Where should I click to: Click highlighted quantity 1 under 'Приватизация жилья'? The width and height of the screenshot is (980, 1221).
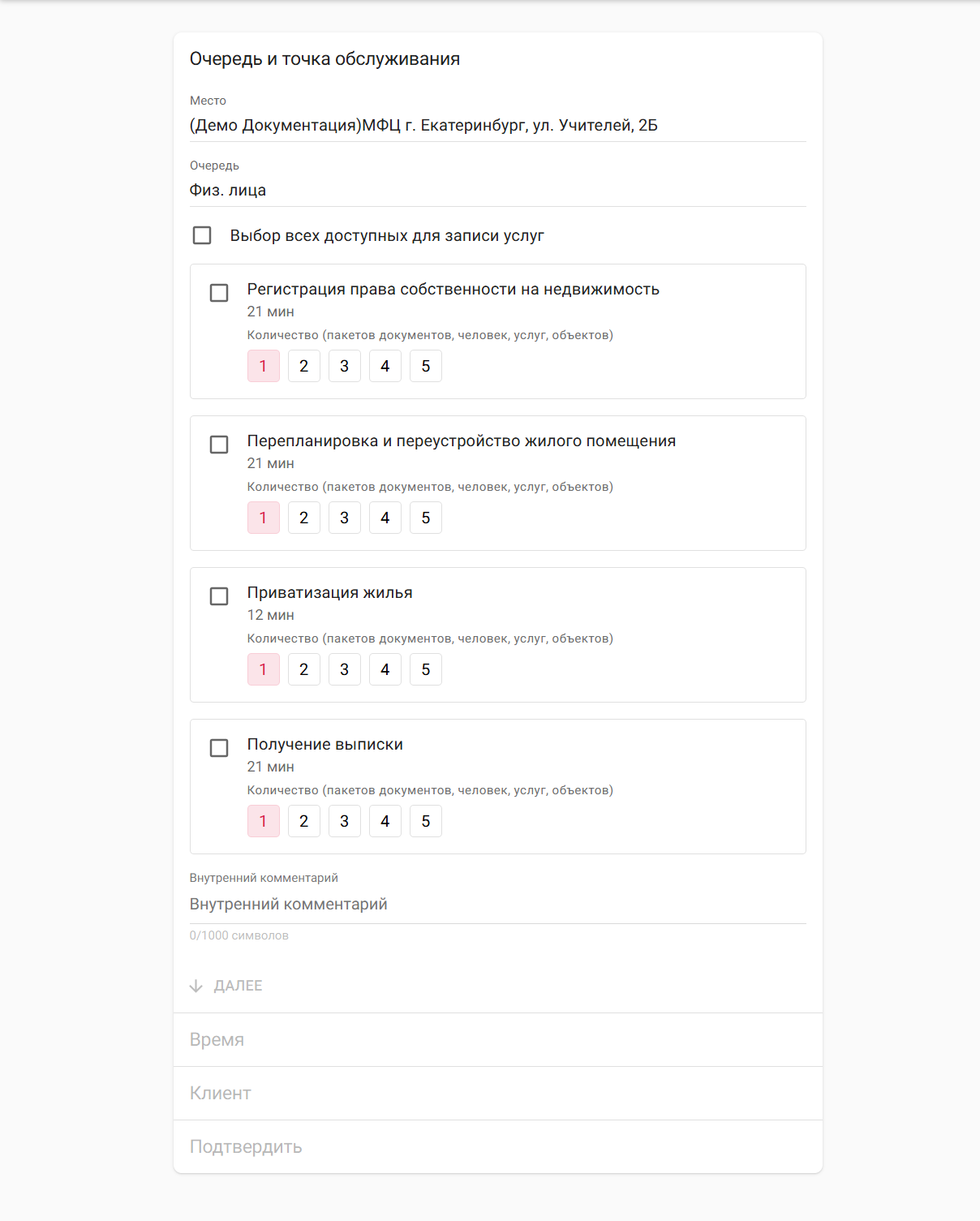[x=264, y=669]
